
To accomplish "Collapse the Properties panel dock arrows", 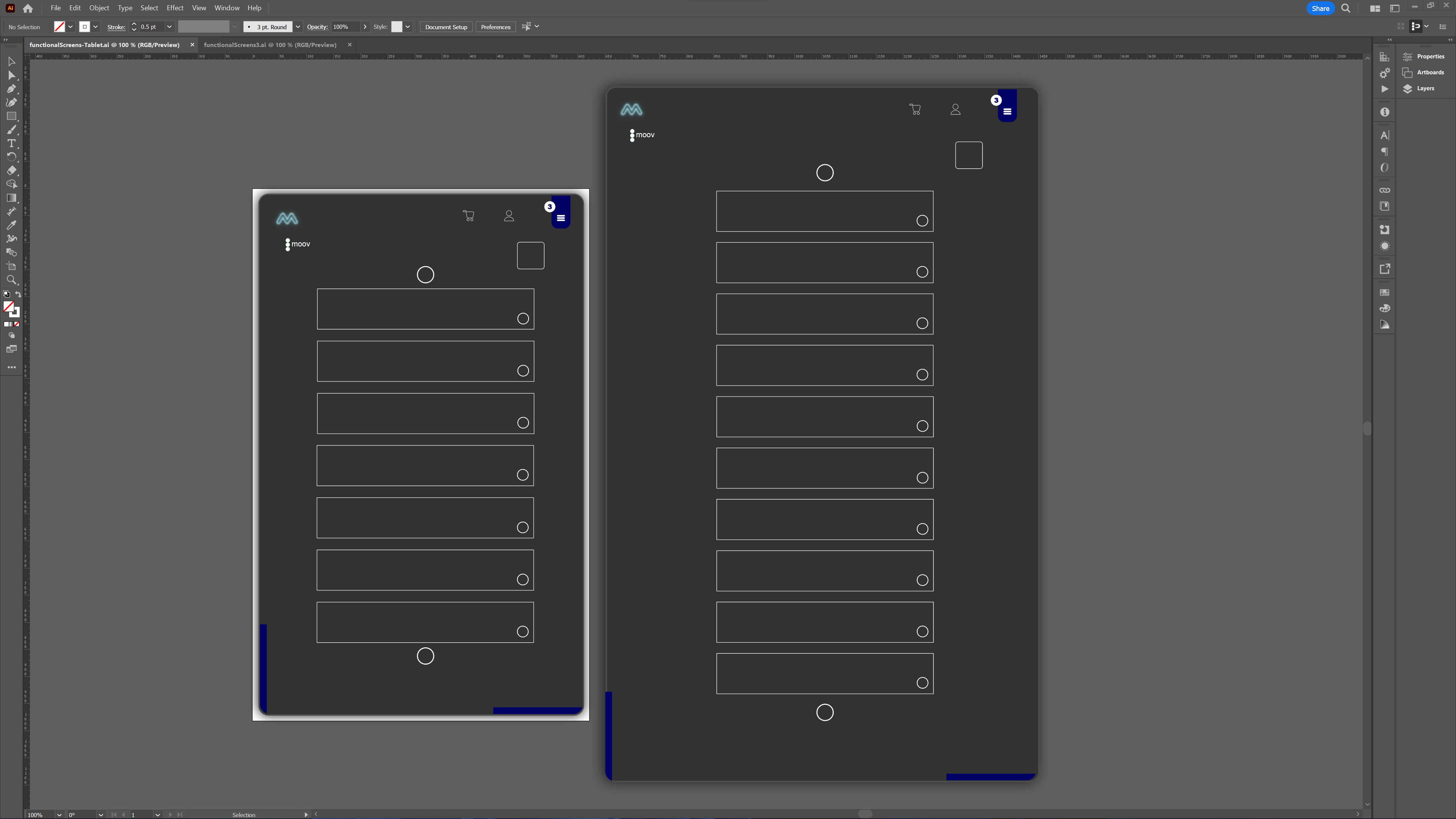I will tap(1450, 39).
